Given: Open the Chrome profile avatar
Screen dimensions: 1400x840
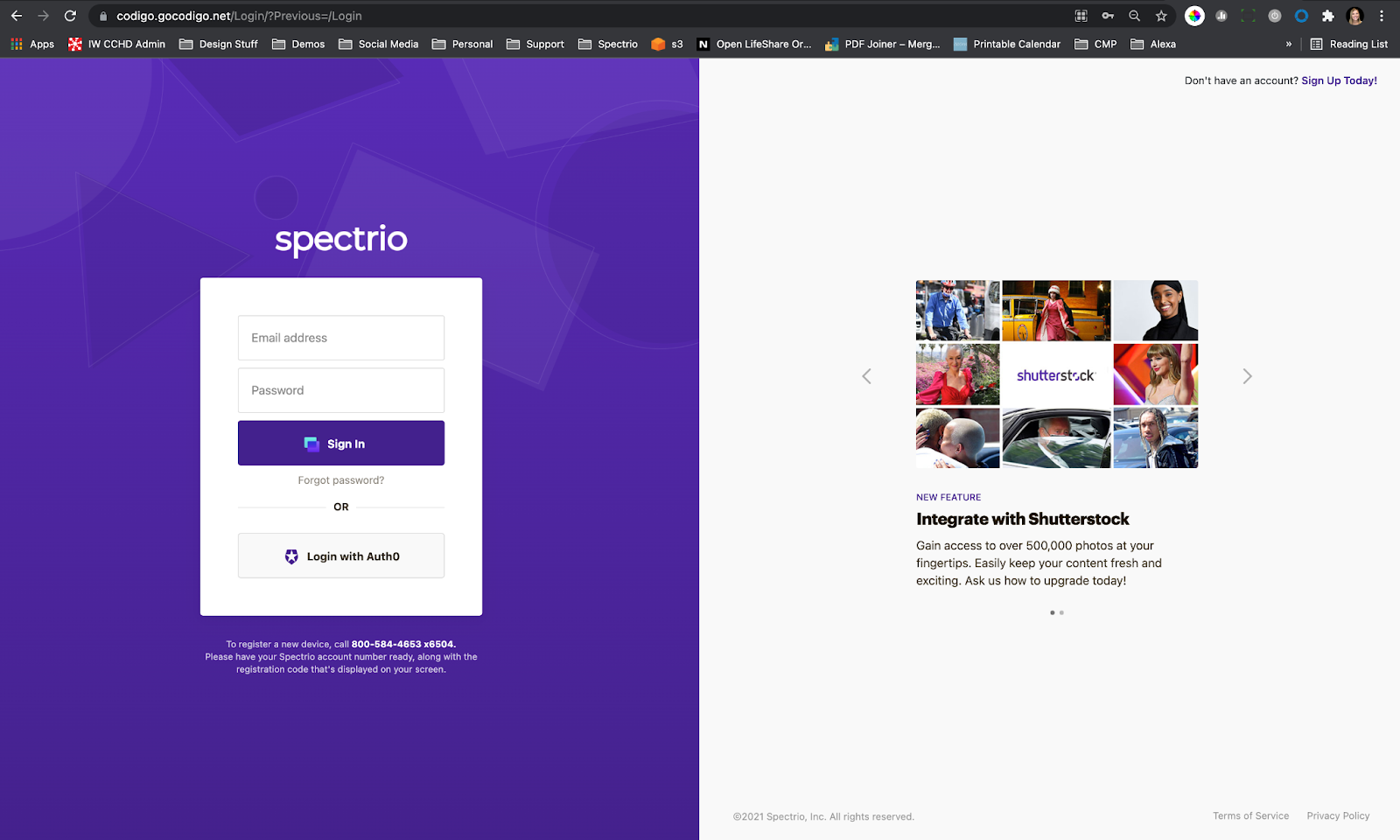Looking at the screenshot, I should (x=1355, y=16).
